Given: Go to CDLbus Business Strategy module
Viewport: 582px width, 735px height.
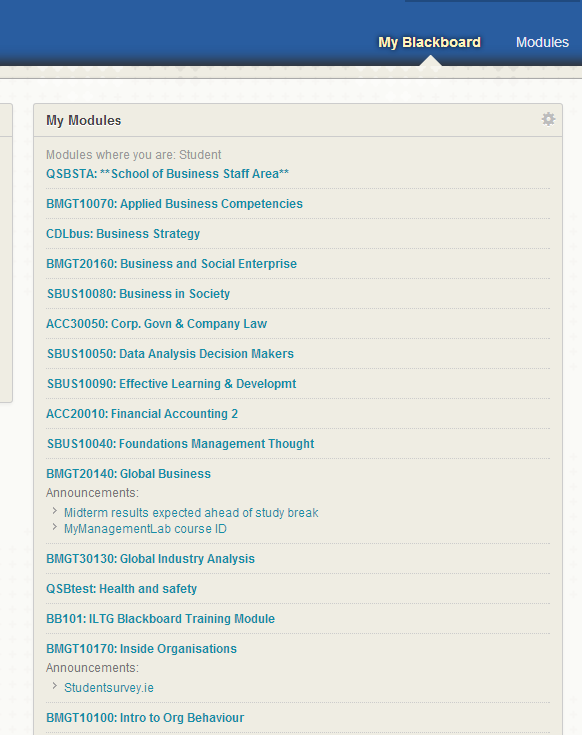Looking at the screenshot, I should [123, 234].
